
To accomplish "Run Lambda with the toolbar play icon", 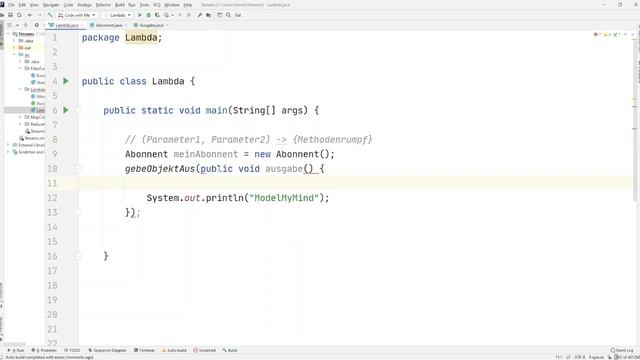I will point(140,15).
